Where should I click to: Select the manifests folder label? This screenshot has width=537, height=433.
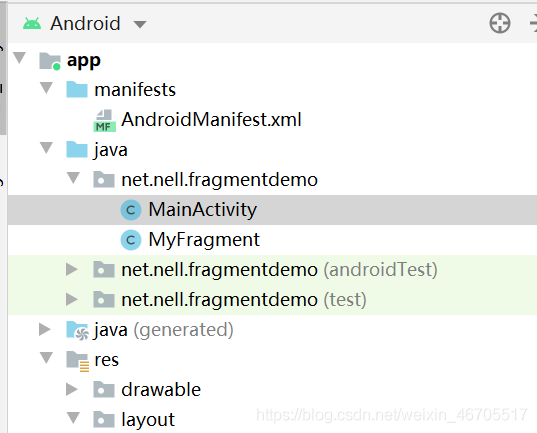(x=135, y=90)
